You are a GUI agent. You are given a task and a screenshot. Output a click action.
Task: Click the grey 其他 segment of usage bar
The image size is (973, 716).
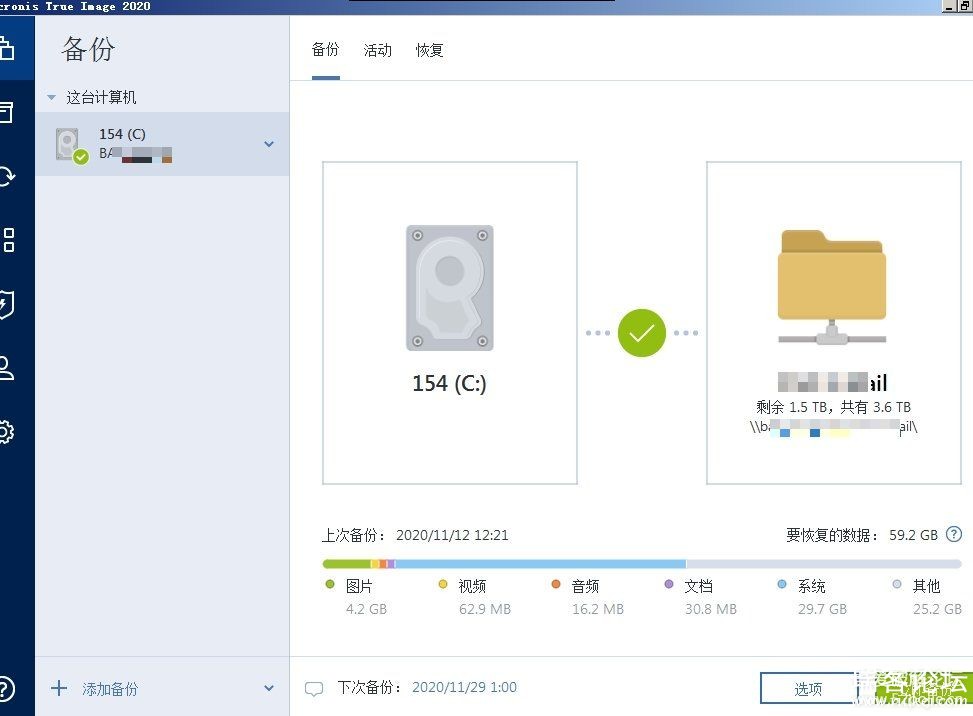pos(823,564)
